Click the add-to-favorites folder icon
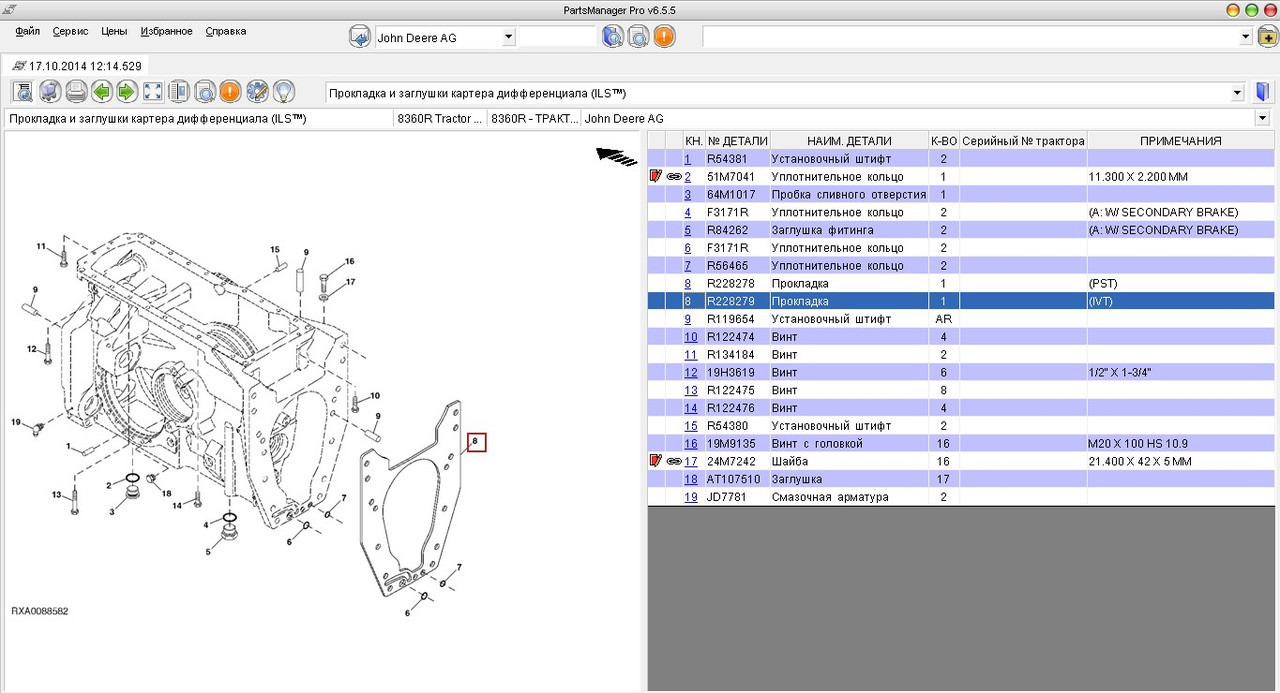Viewport: 1280px width, 693px height. point(1266,37)
